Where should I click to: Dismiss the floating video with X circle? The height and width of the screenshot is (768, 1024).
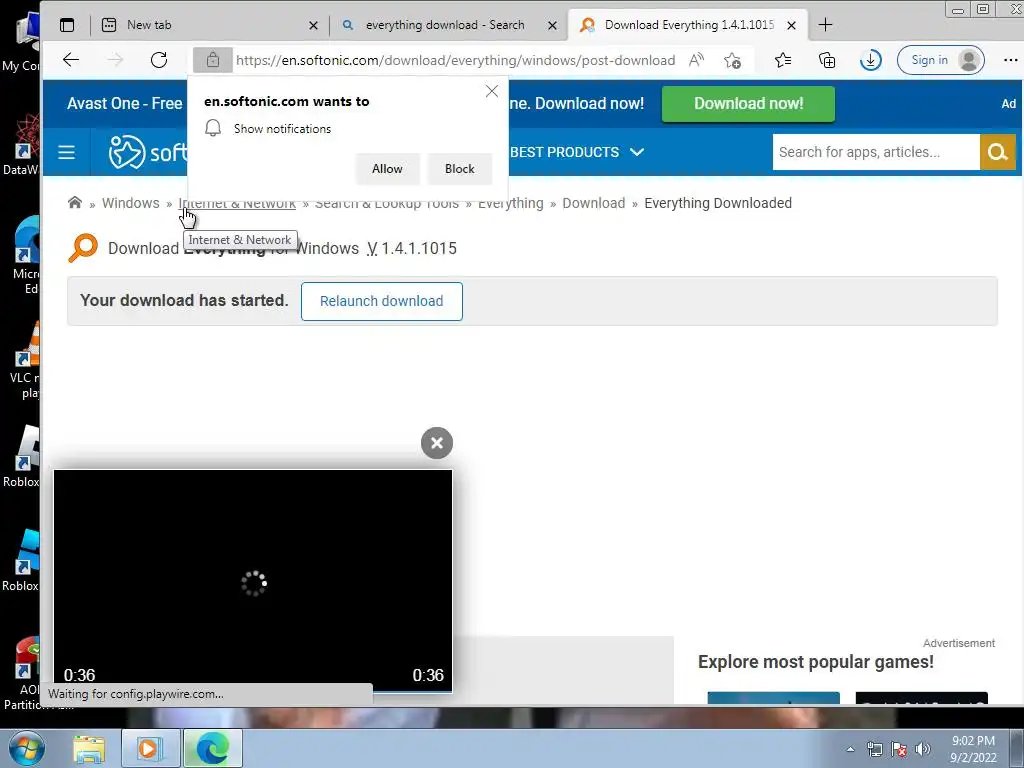point(437,443)
